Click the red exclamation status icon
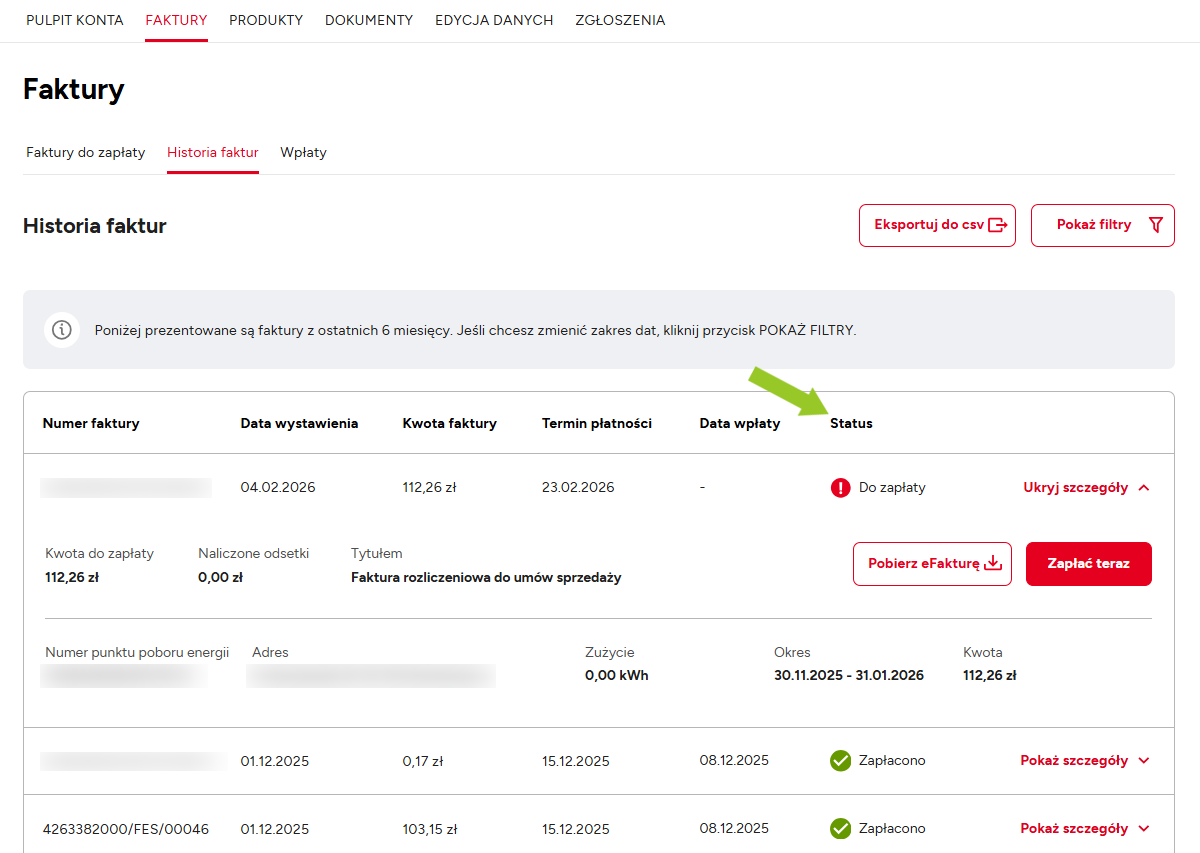1200x853 pixels. click(x=840, y=488)
